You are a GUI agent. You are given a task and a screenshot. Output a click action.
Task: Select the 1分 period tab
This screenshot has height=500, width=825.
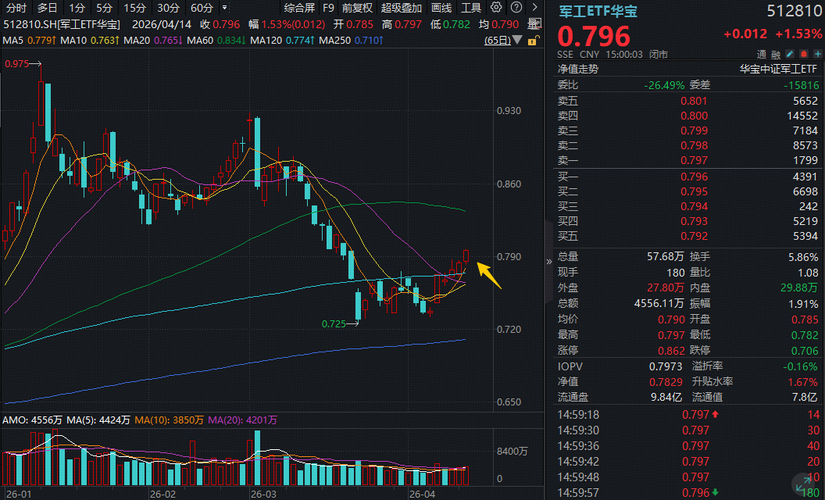(77, 8)
